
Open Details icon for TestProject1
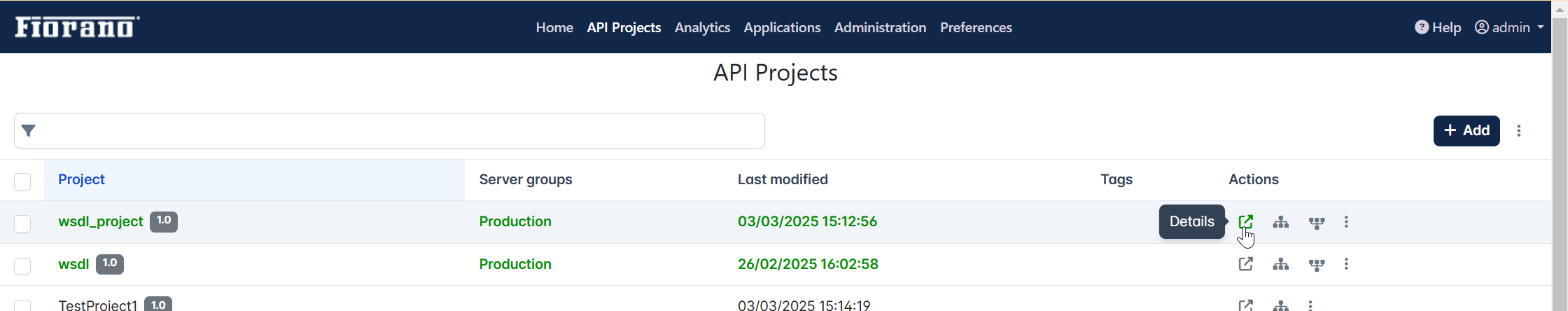[1245, 305]
